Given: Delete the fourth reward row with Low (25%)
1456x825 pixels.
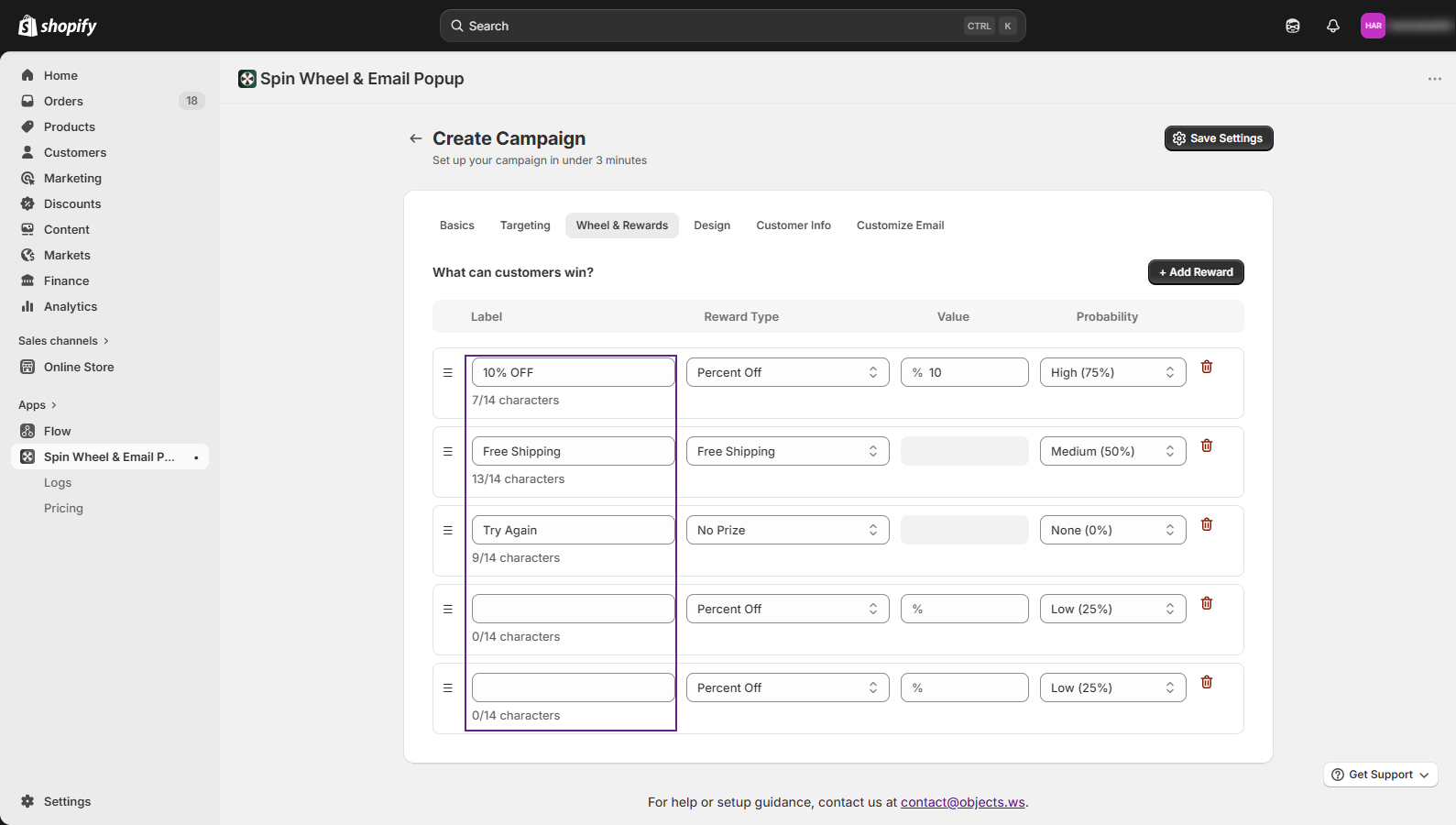Looking at the screenshot, I should [1207, 603].
